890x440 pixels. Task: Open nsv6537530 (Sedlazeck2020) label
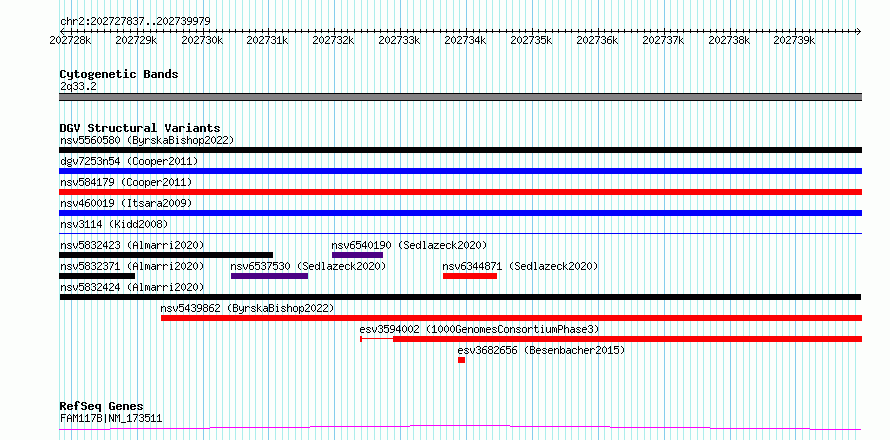click(308, 266)
